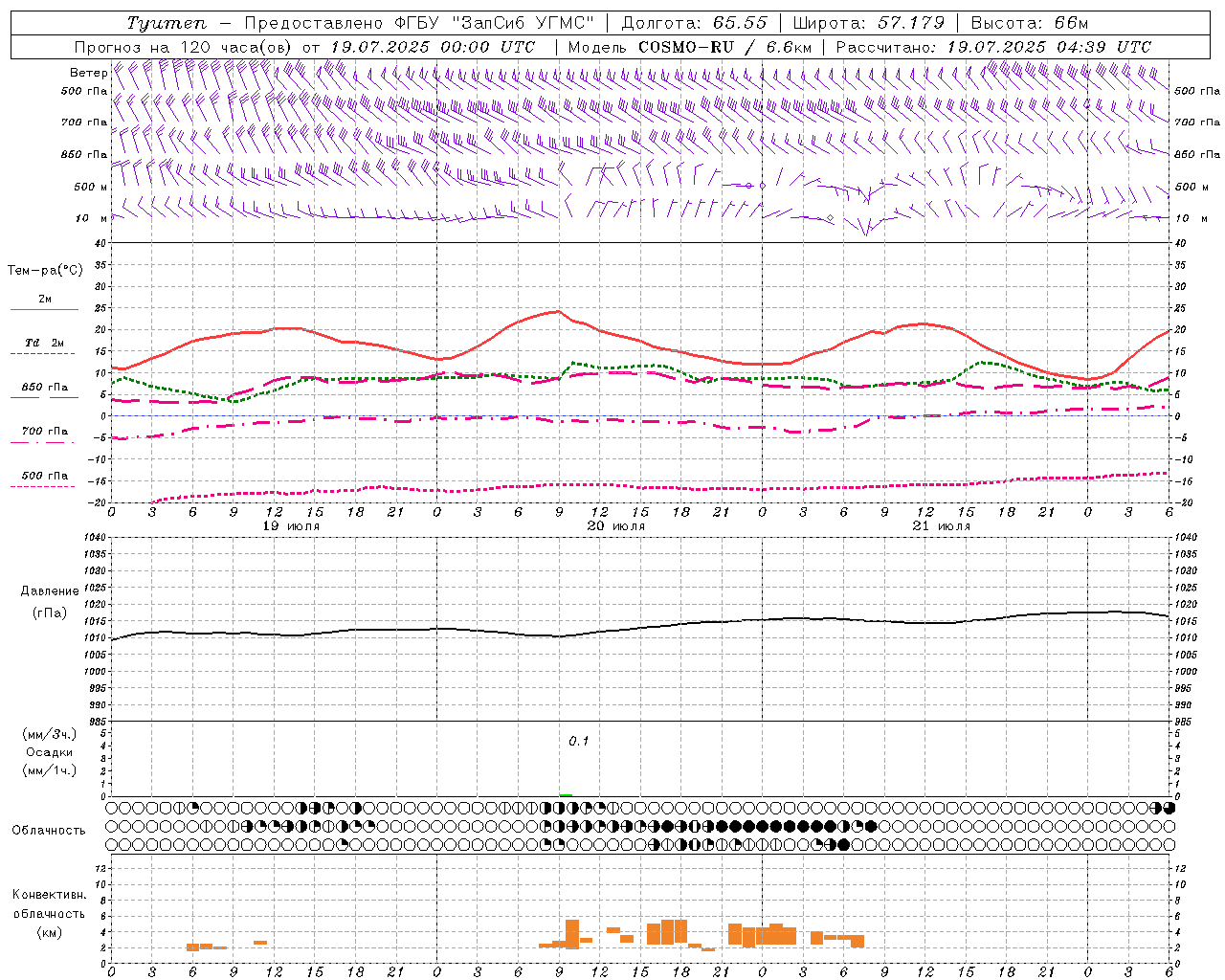Viewport: 1225px width, 980px height.
Task: Click the Высота: 66м value
Action: point(1029,23)
